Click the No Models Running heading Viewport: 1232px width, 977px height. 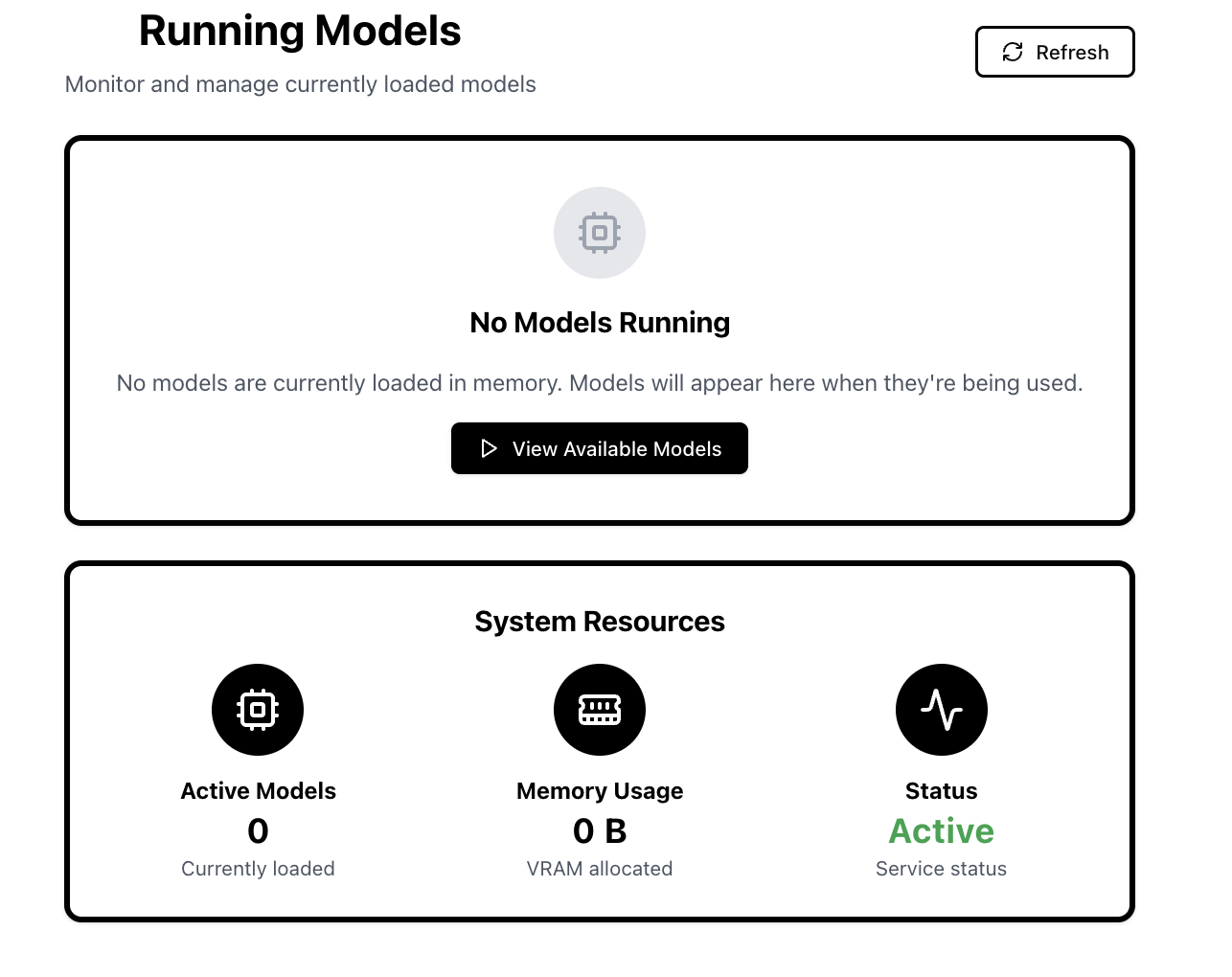[x=600, y=323]
